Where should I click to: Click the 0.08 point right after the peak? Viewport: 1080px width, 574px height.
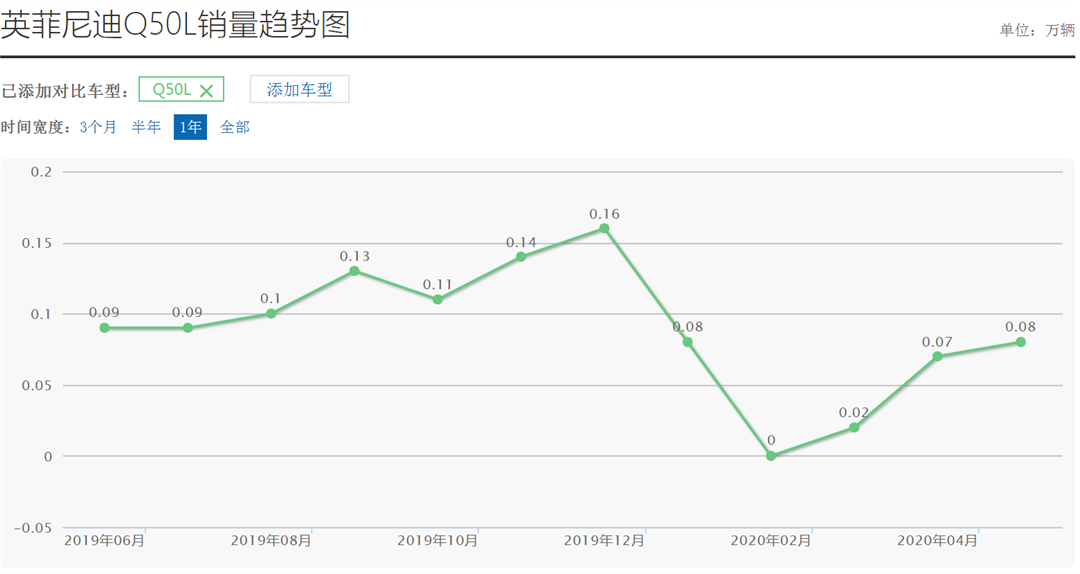687,342
